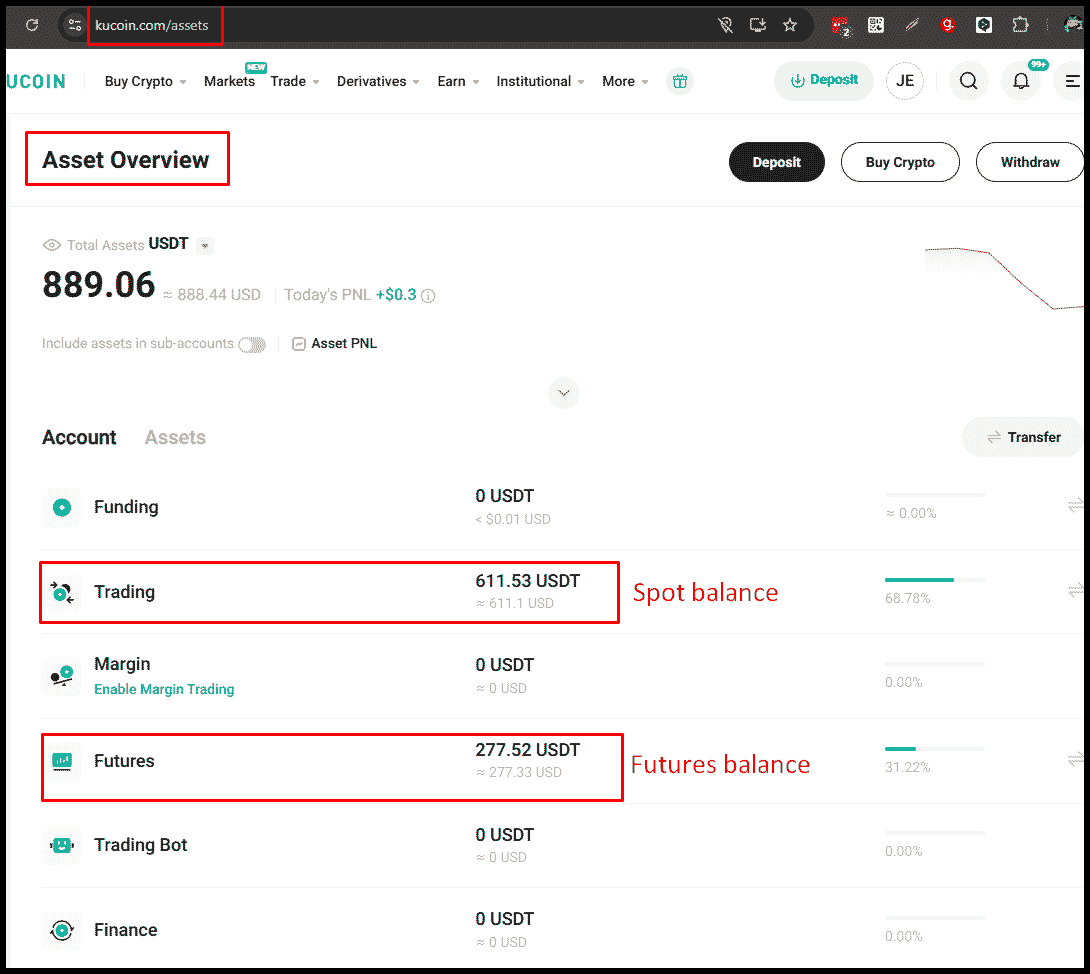Expand the Earn menu

pos(458,81)
